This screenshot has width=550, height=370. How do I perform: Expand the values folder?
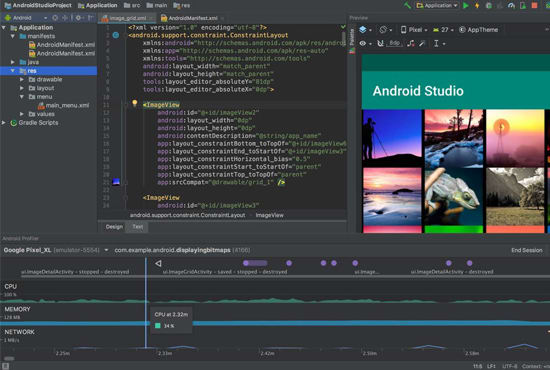click(22, 114)
